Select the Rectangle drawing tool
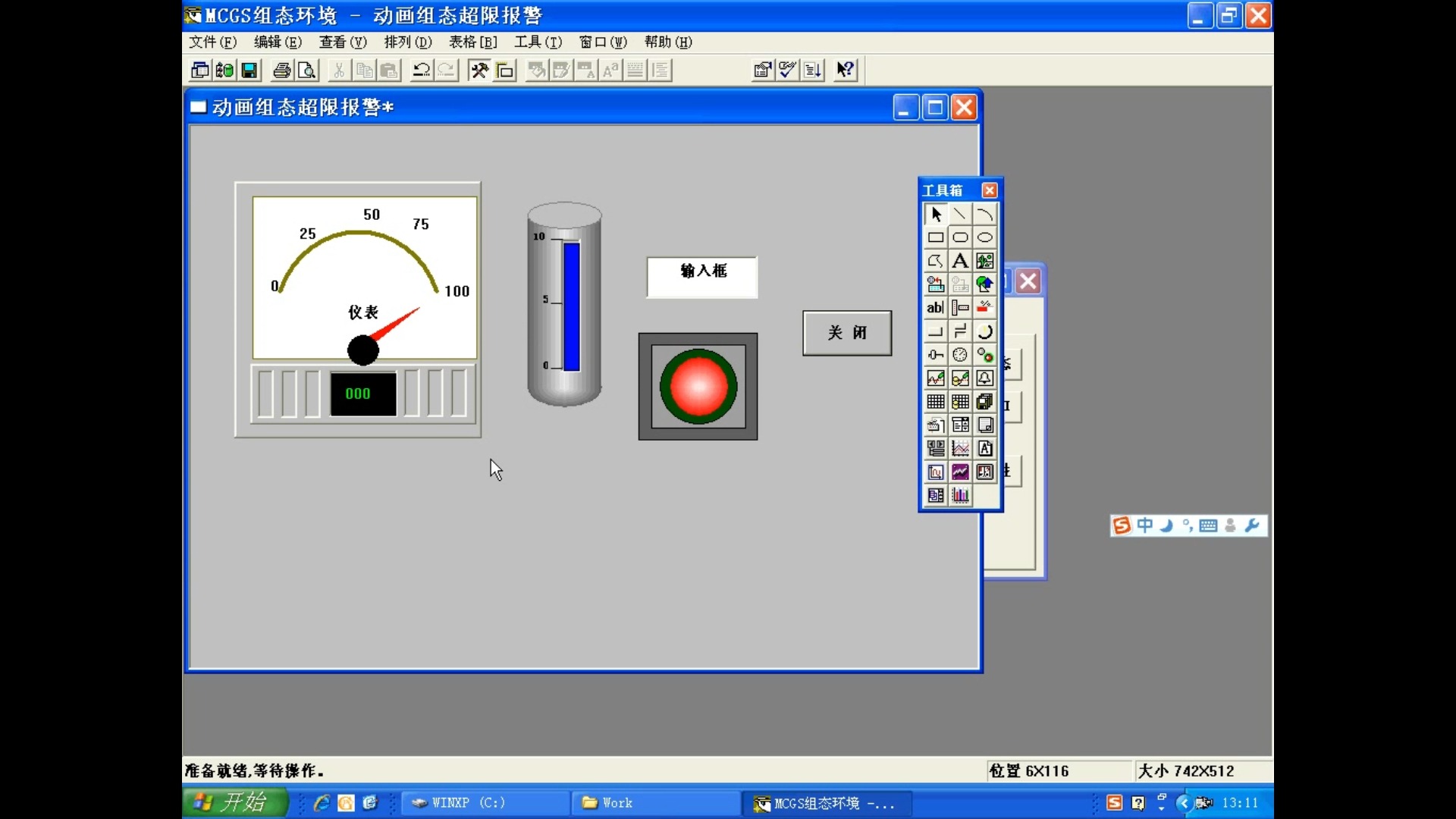Screen dimensions: 1456x819 tap(936, 238)
